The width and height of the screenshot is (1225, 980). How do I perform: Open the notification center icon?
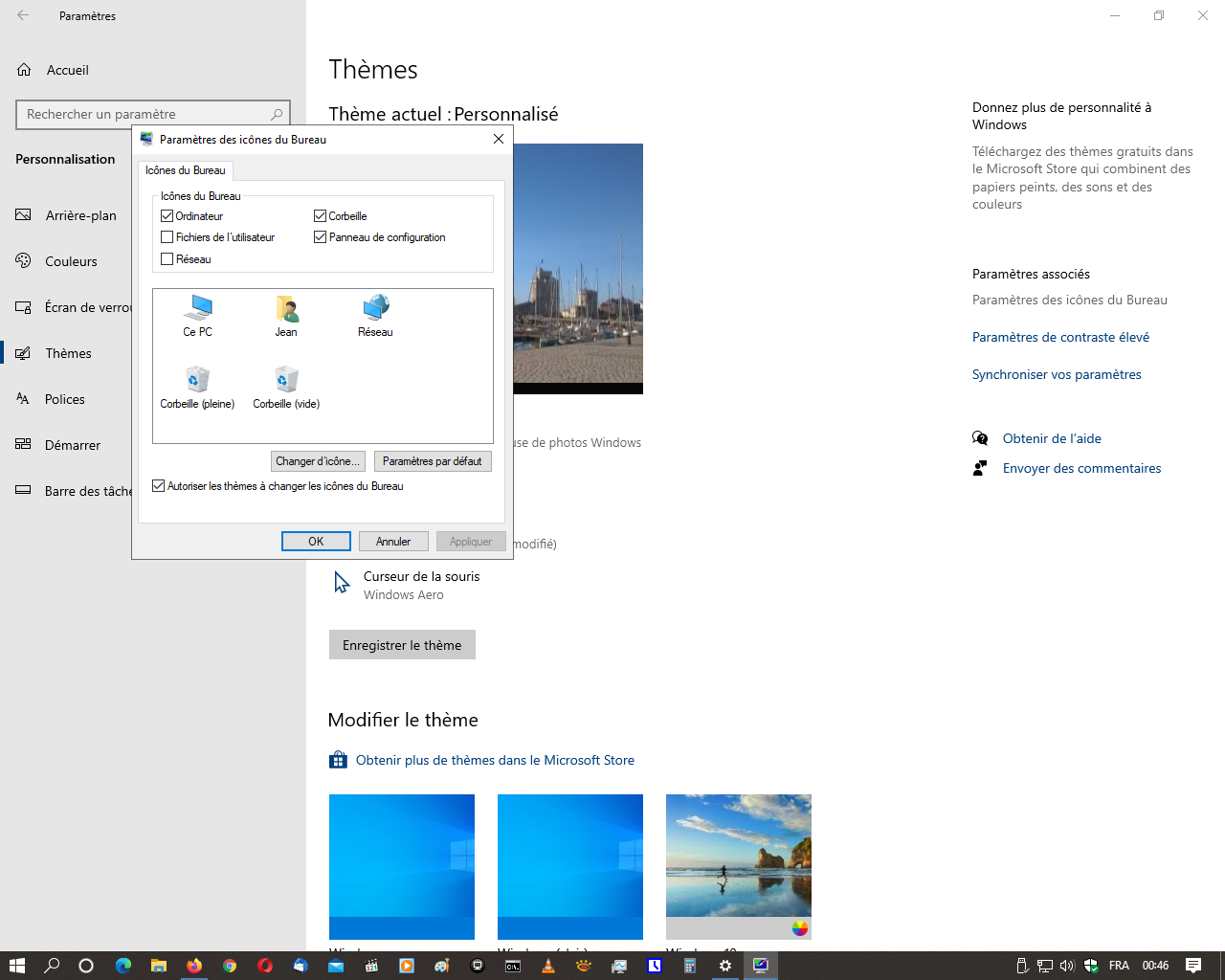click(1193, 966)
